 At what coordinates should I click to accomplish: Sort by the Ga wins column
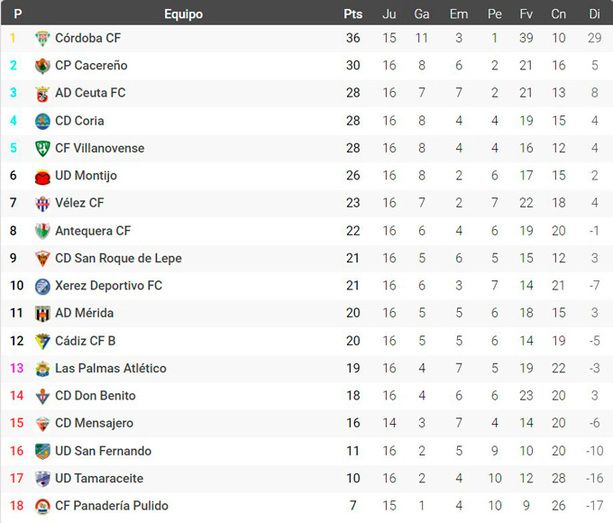coord(422,14)
